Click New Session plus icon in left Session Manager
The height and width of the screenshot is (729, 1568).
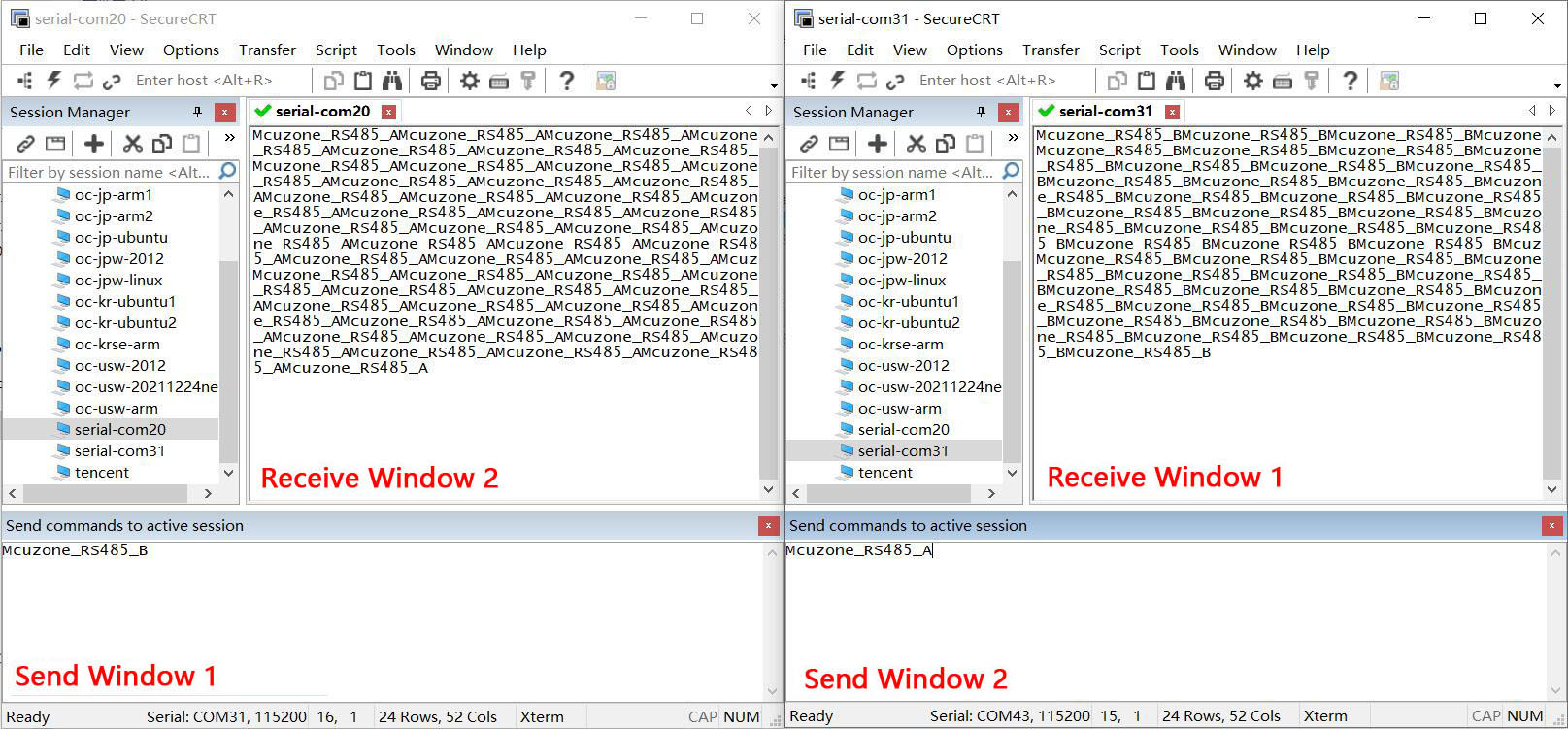[x=94, y=145]
